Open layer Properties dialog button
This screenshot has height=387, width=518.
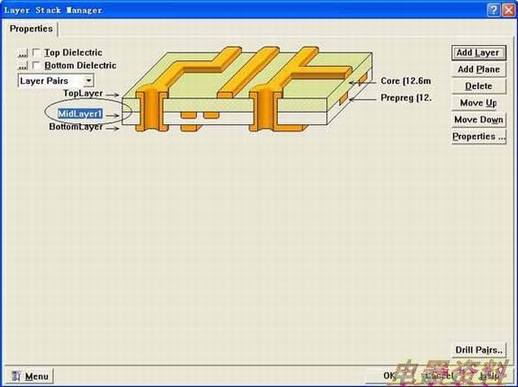[x=479, y=136]
